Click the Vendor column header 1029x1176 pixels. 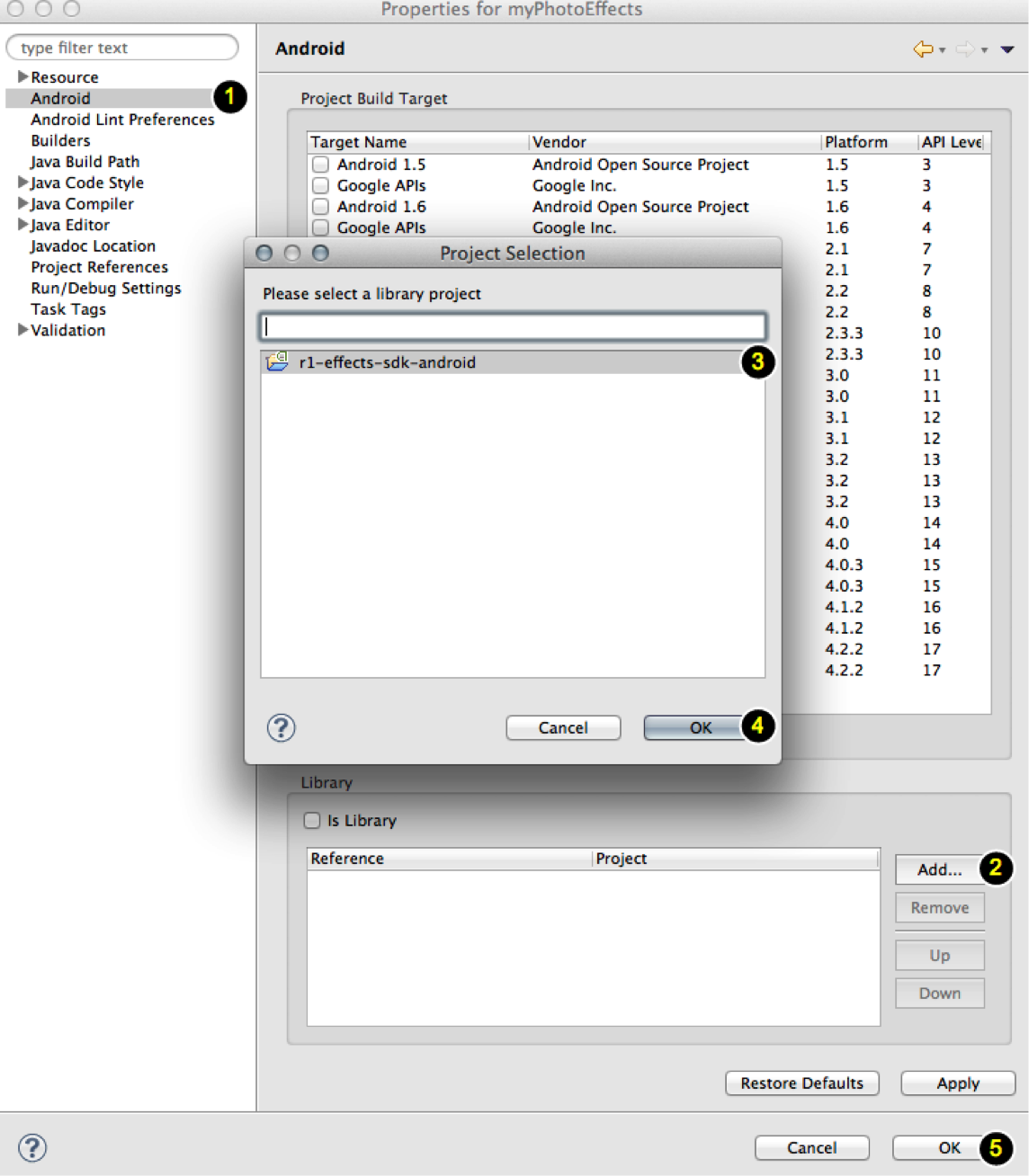[x=675, y=142]
